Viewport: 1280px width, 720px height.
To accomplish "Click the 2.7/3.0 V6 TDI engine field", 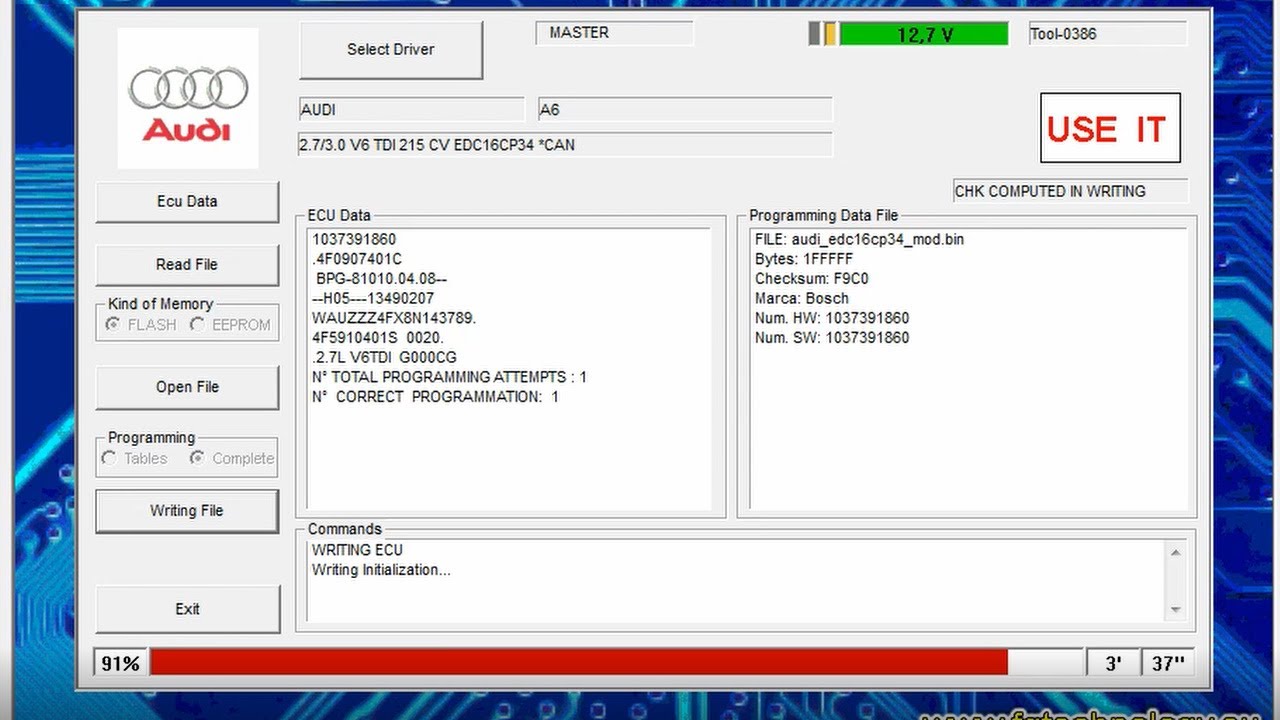I will click(565, 145).
